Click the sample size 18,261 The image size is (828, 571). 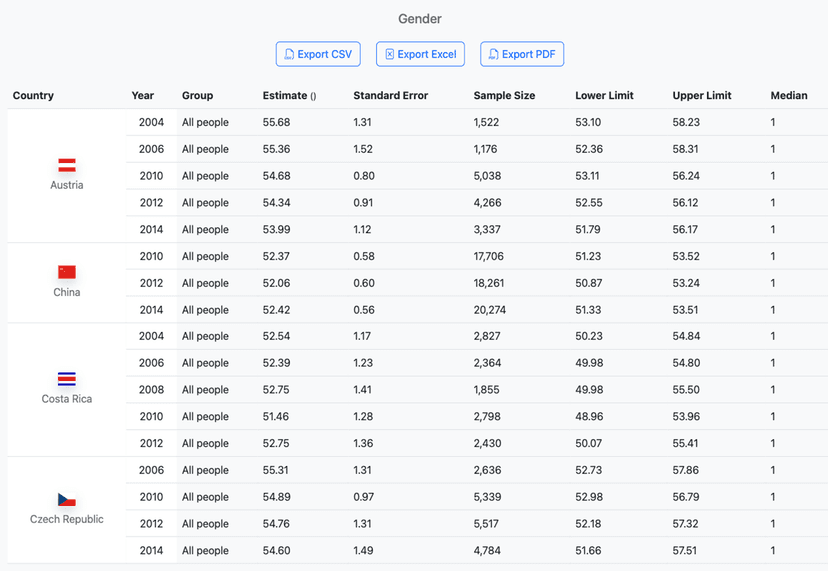click(489, 283)
